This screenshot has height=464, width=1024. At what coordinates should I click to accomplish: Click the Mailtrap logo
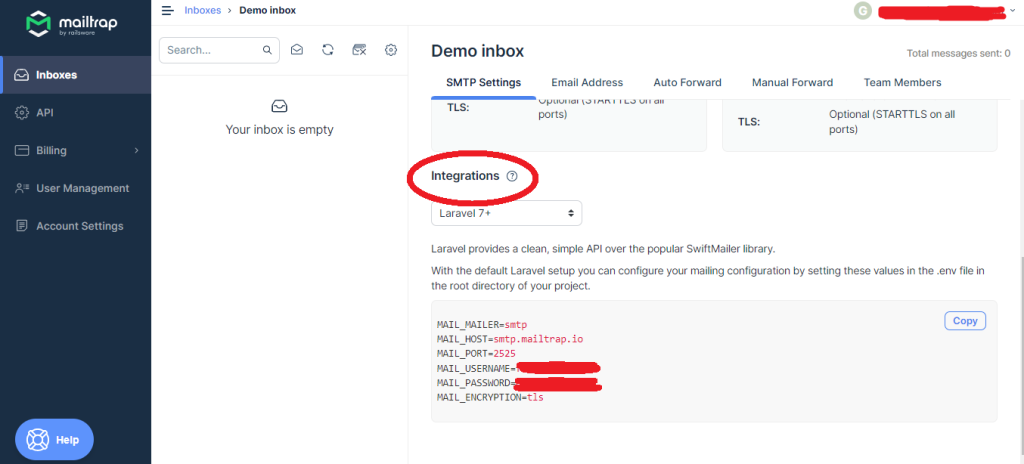[x=71, y=24]
